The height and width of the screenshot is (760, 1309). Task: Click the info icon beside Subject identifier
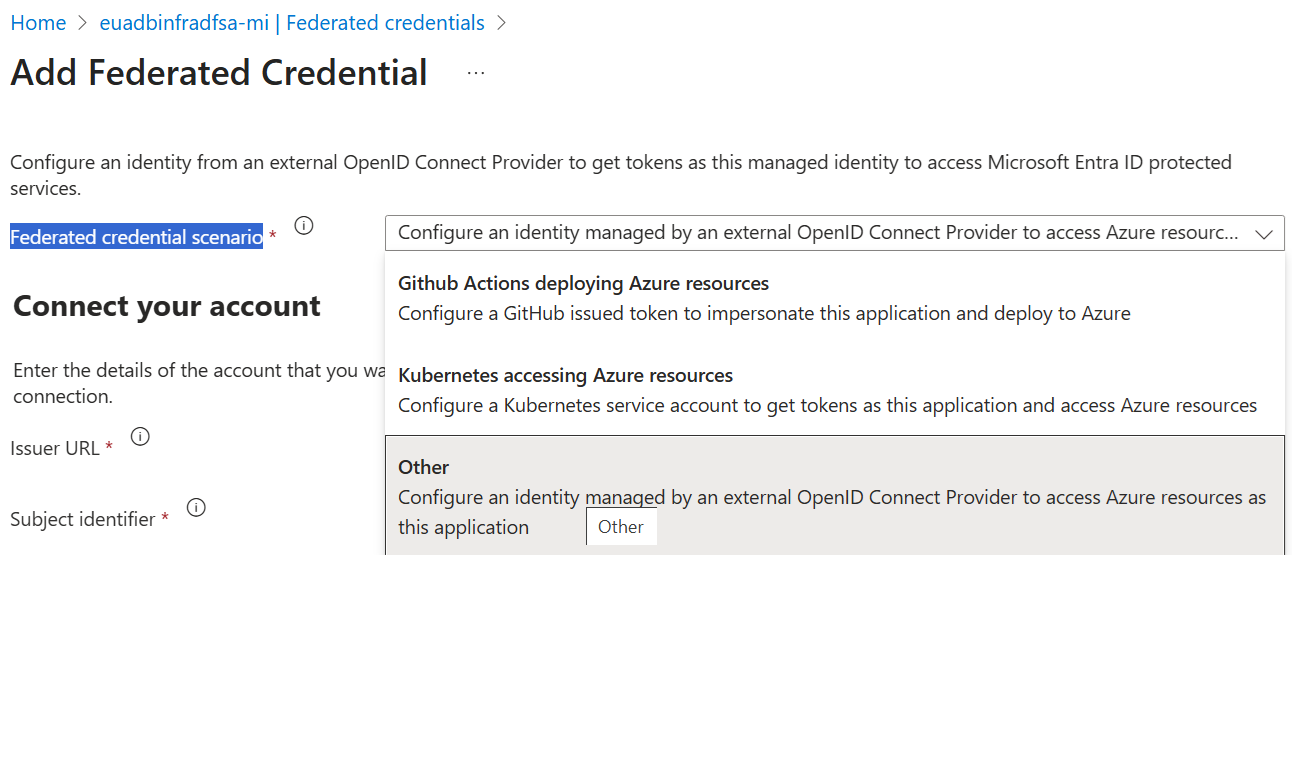coord(196,507)
